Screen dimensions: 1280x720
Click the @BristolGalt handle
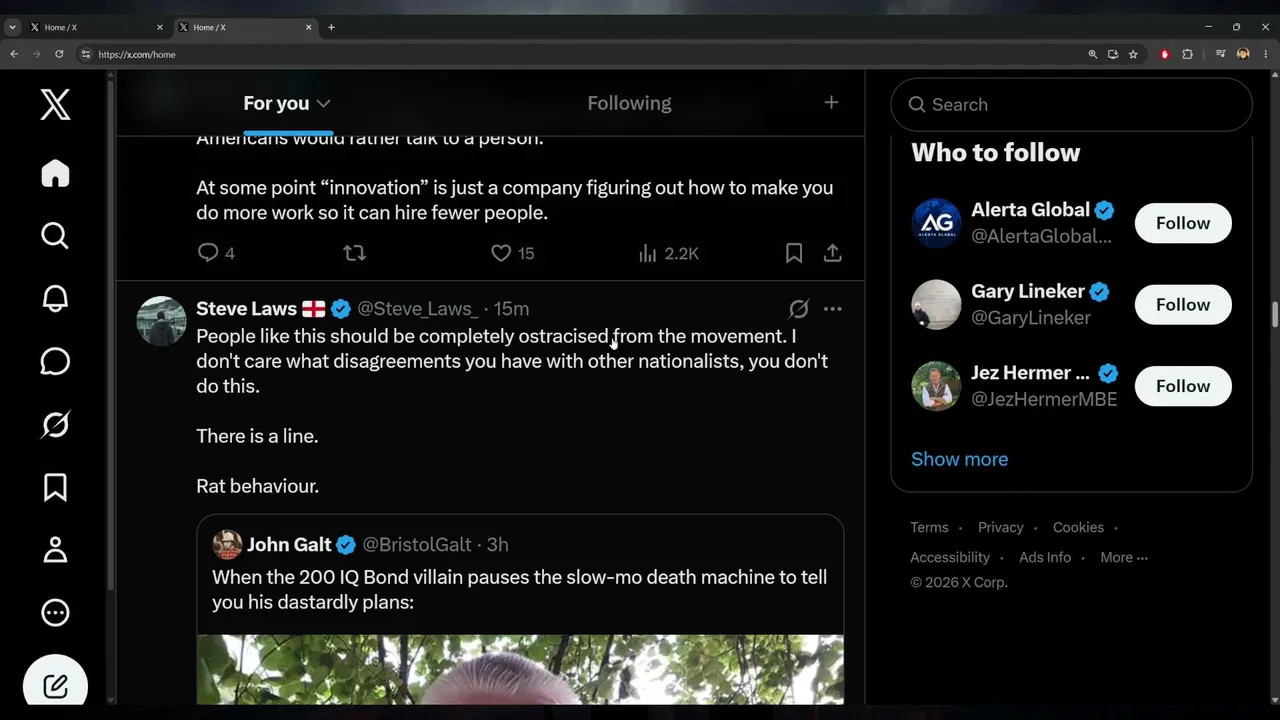tap(417, 545)
